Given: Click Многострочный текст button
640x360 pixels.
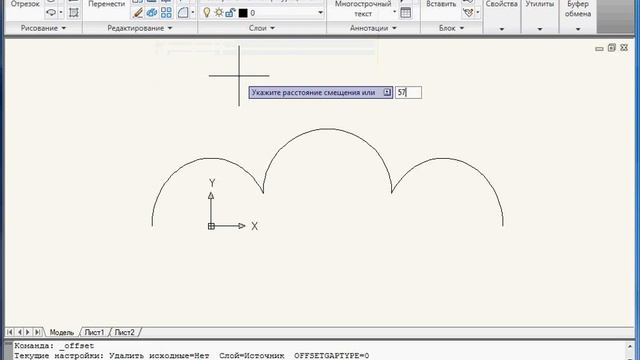Looking at the screenshot, I should click(363, 9).
